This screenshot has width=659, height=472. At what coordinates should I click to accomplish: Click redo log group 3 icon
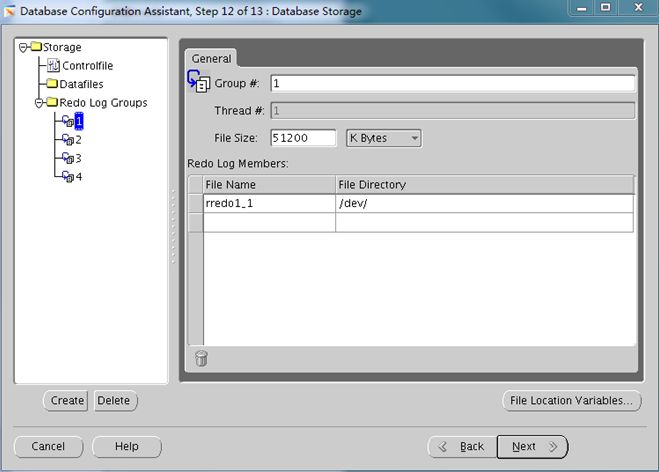tap(68, 158)
